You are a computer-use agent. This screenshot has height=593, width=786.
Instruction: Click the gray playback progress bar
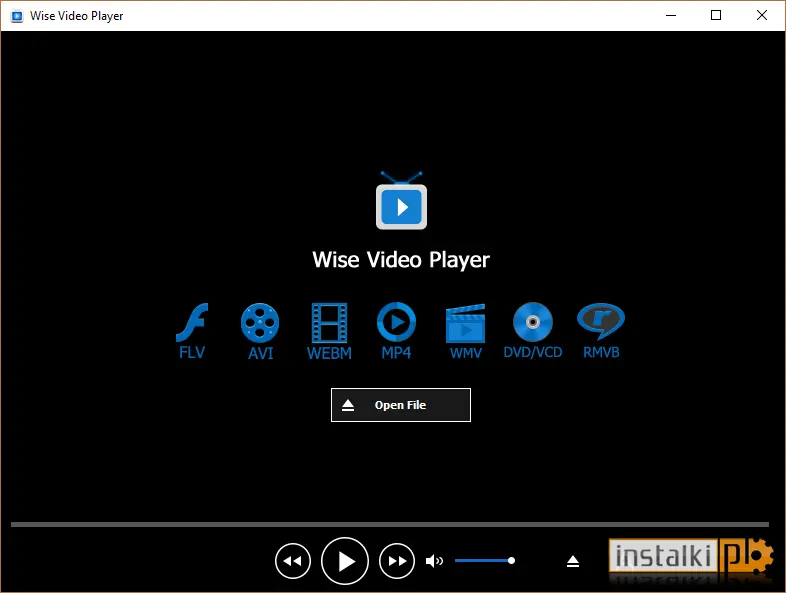pos(389,524)
